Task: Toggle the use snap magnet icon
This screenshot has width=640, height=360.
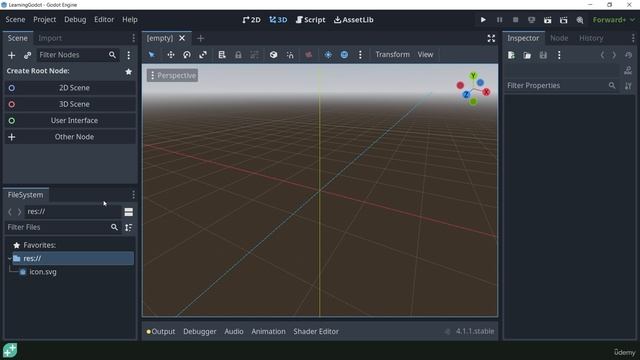Action: tap(290, 55)
